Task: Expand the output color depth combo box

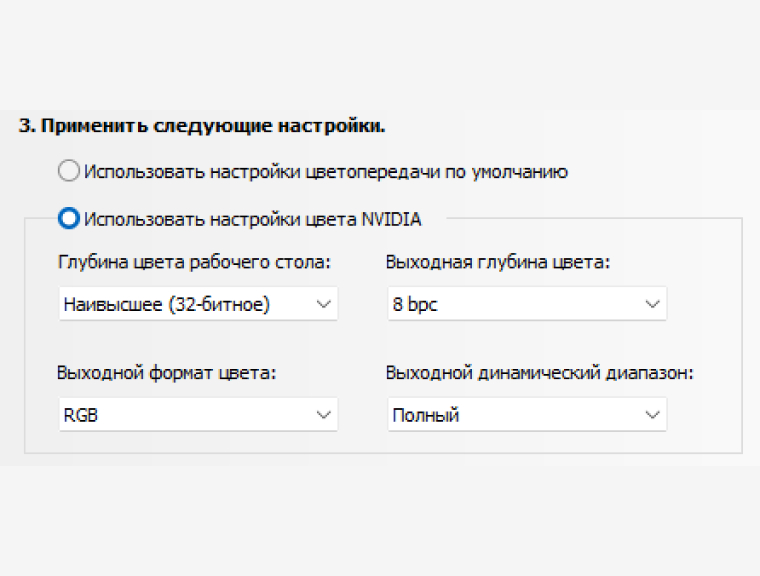Action: [x=527, y=304]
